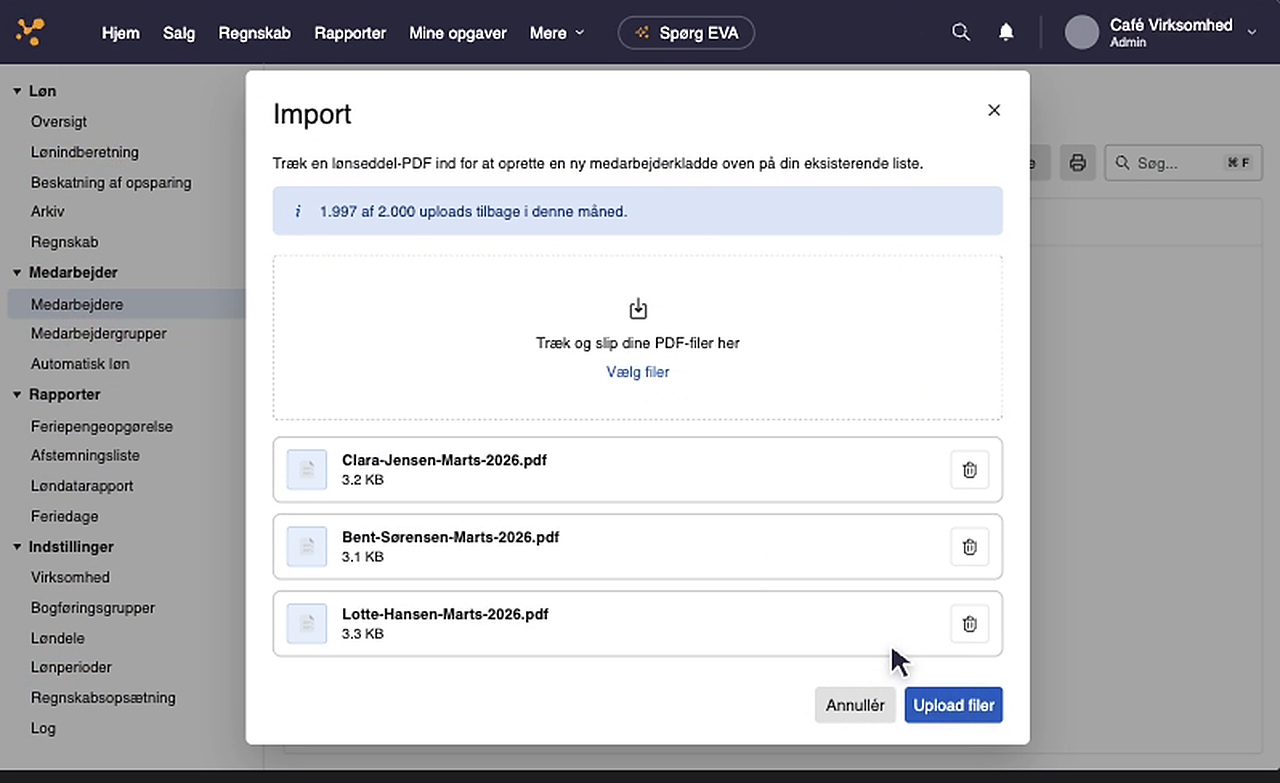
Task: Open Oversigt in sidebar
Action: pos(59,121)
